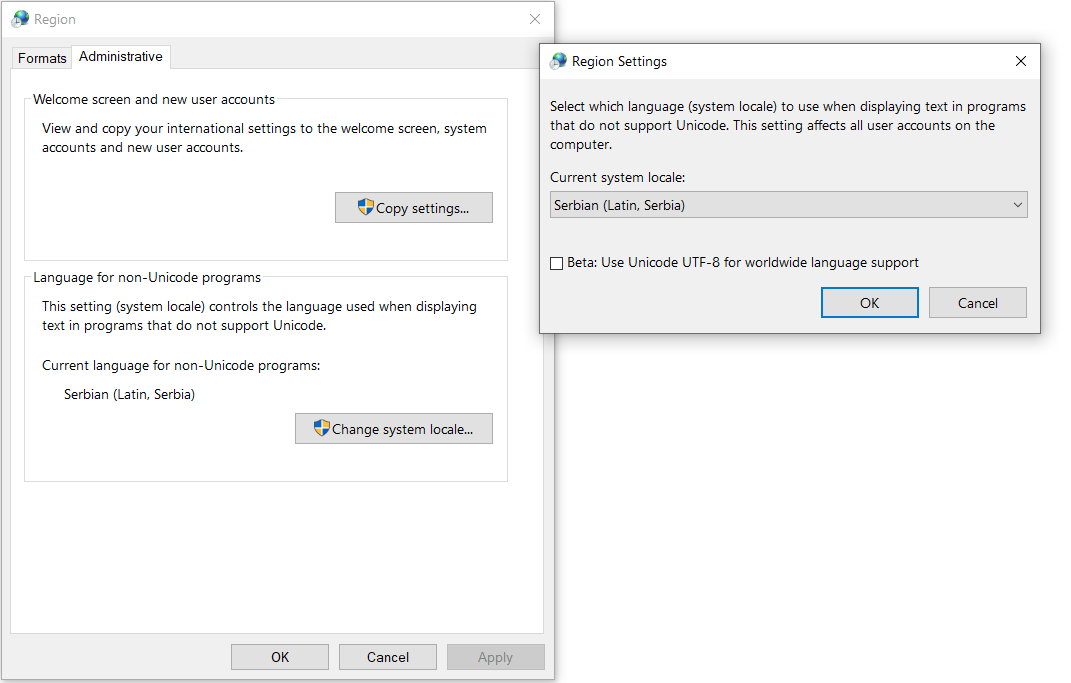1071x683 pixels.
Task: Click the 'Language for non-Unicode programs' group heading
Action: 147,277
